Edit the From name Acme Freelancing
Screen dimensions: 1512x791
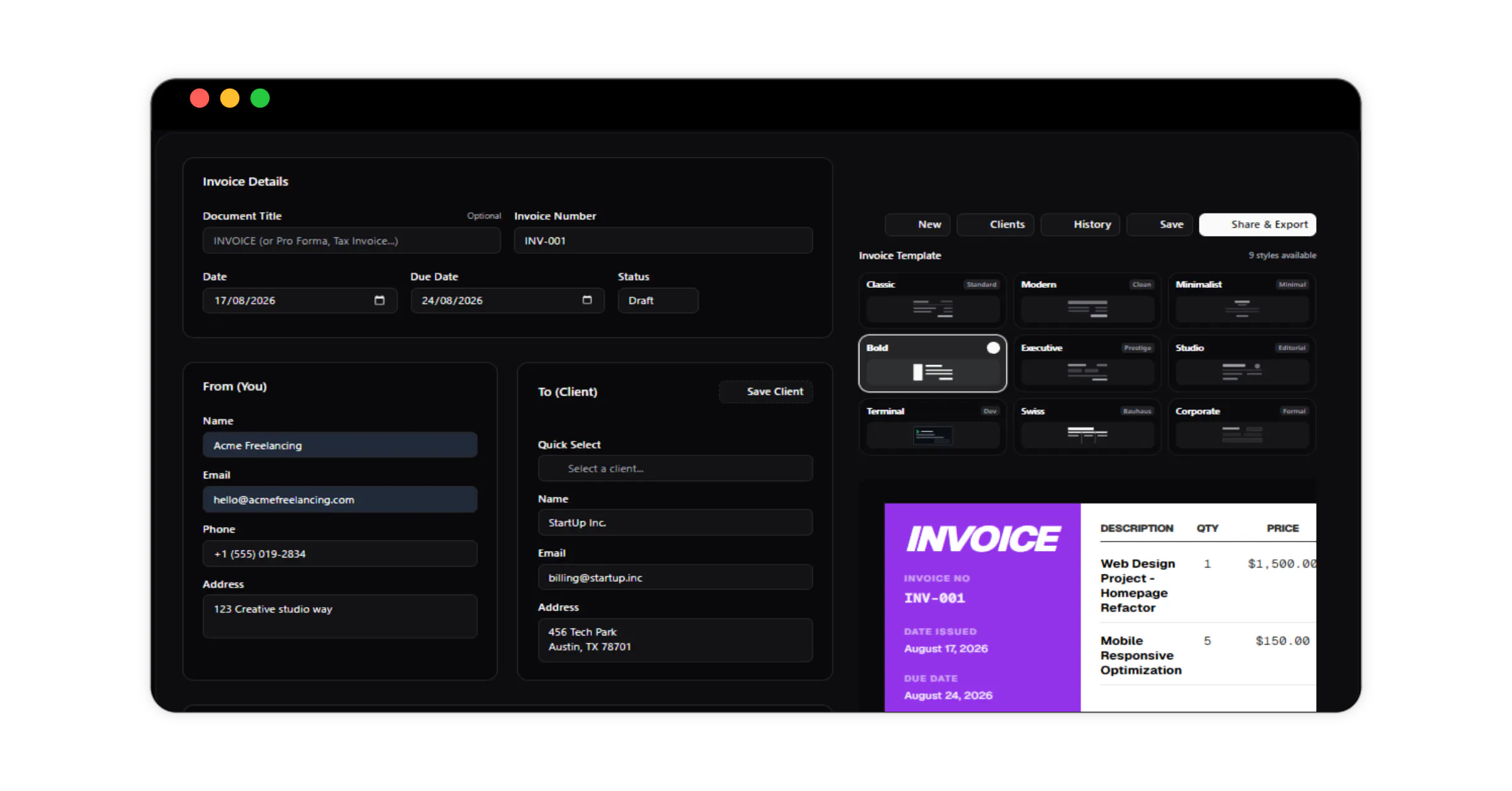[x=340, y=445]
